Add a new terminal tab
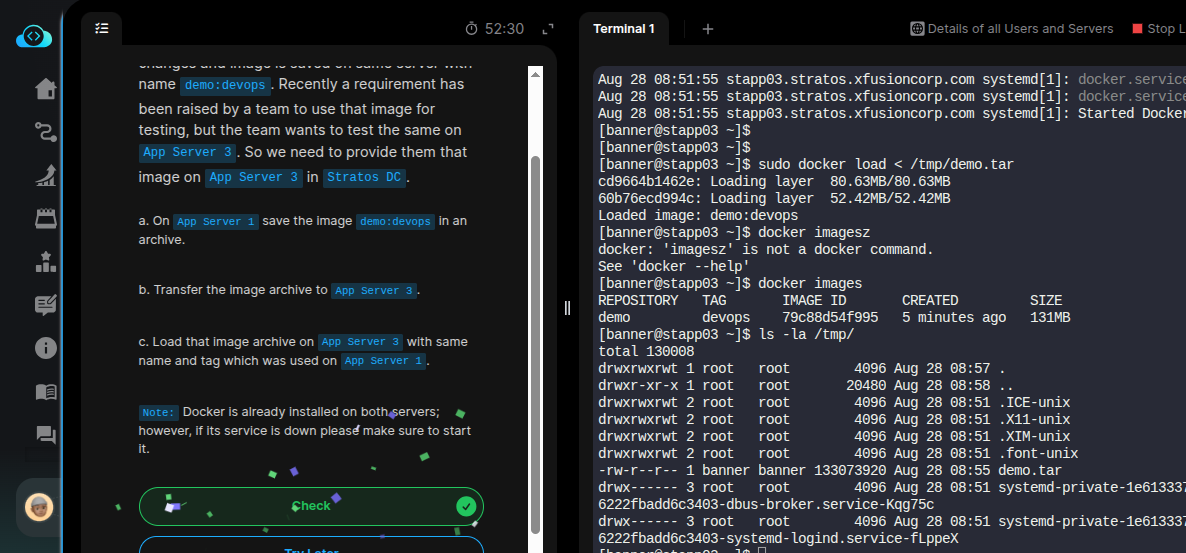The height and width of the screenshot is (553, 1186). [x=707, y=29]
